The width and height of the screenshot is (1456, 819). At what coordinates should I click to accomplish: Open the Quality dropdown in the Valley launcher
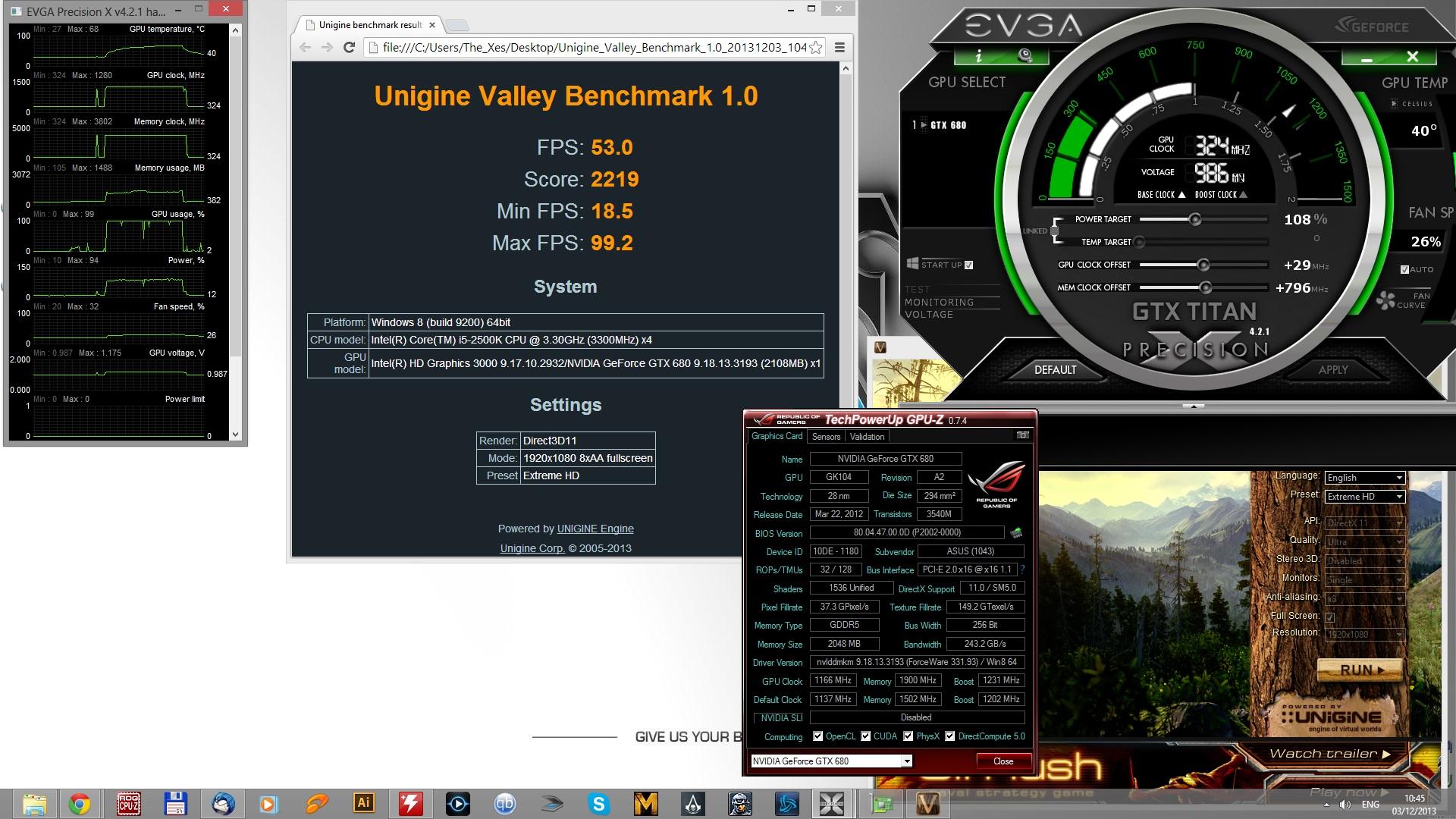pos(1365,542)
